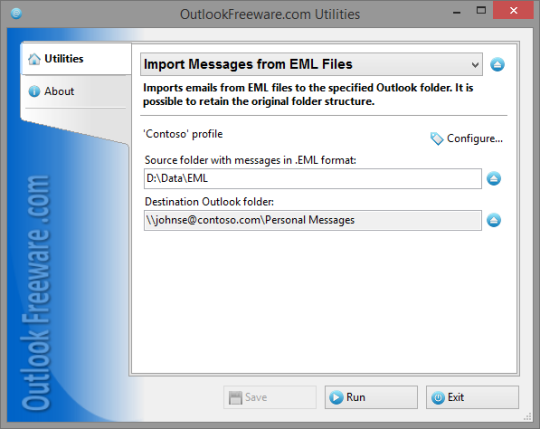Click the Configure tag icon
540x429 pixels.
click(437, 138)
